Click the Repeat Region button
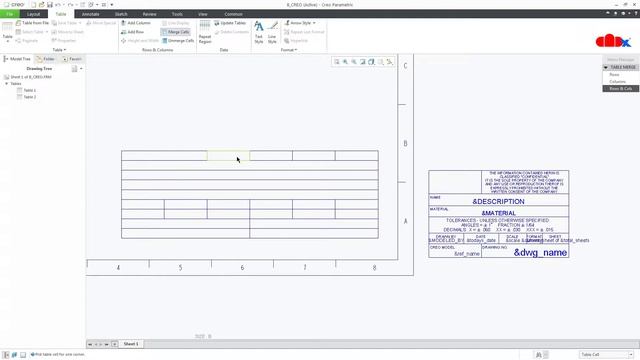Viewport: 640px width, 360px height. point(205,32)
